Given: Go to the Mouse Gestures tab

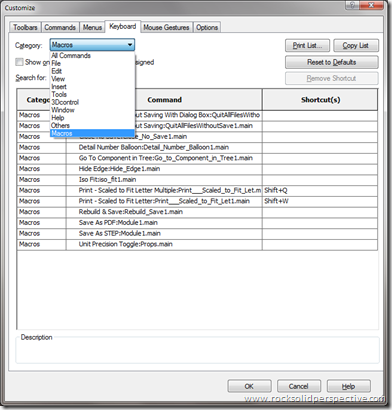Looking at the screenshot, I should pos(166,27).
